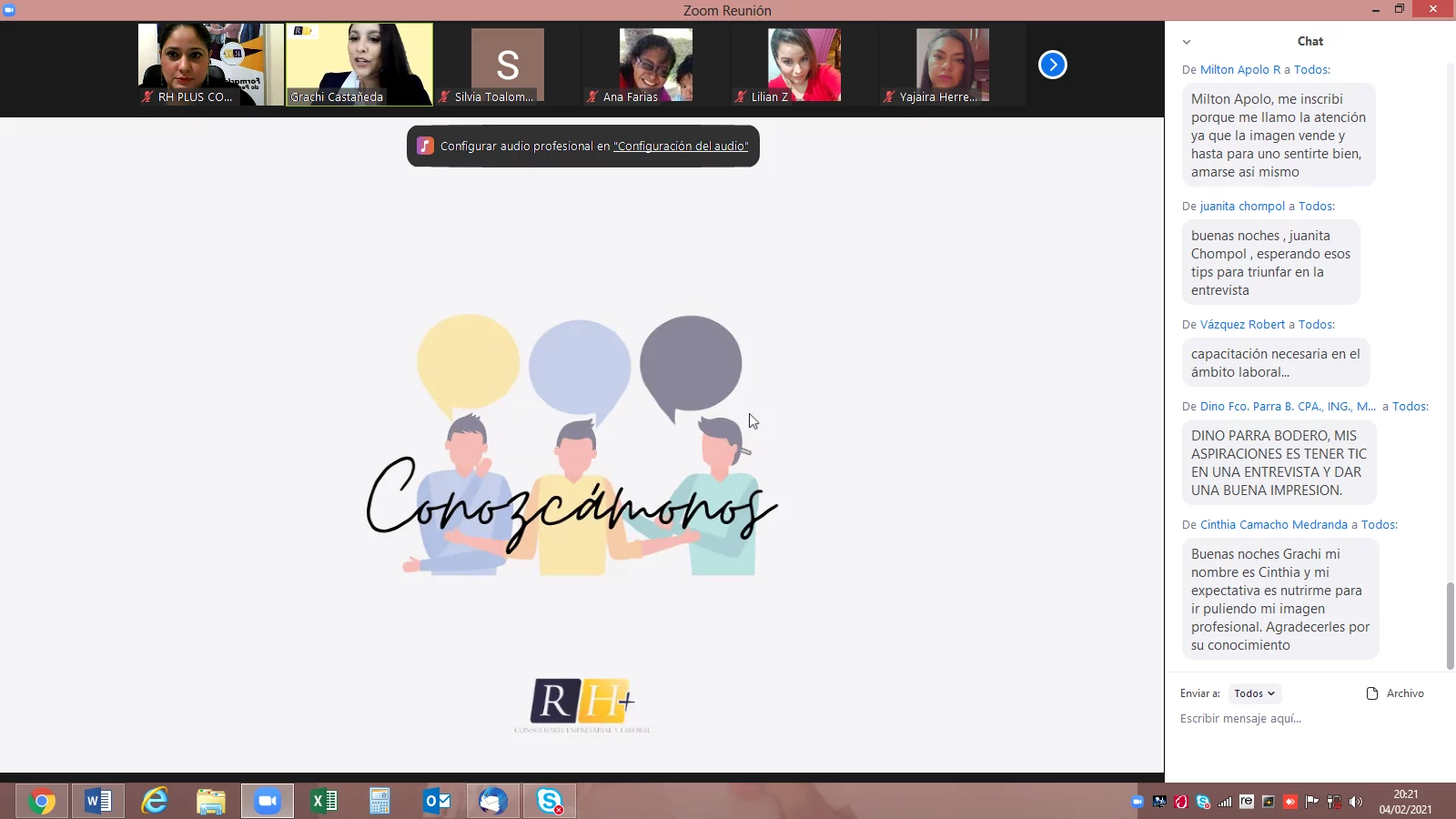
Task: Click the music note icon in audio notification
Action: click(x=425, y=146)
